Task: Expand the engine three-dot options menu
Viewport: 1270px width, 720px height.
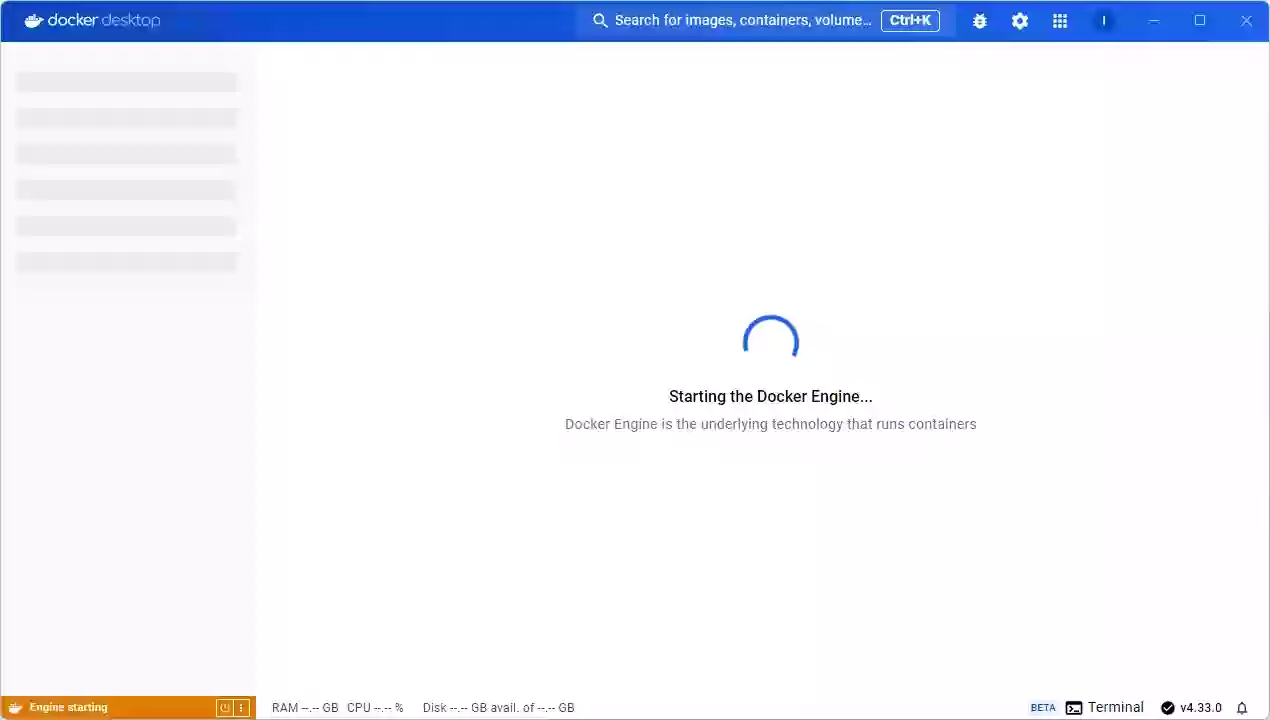Action: point(240,708)
